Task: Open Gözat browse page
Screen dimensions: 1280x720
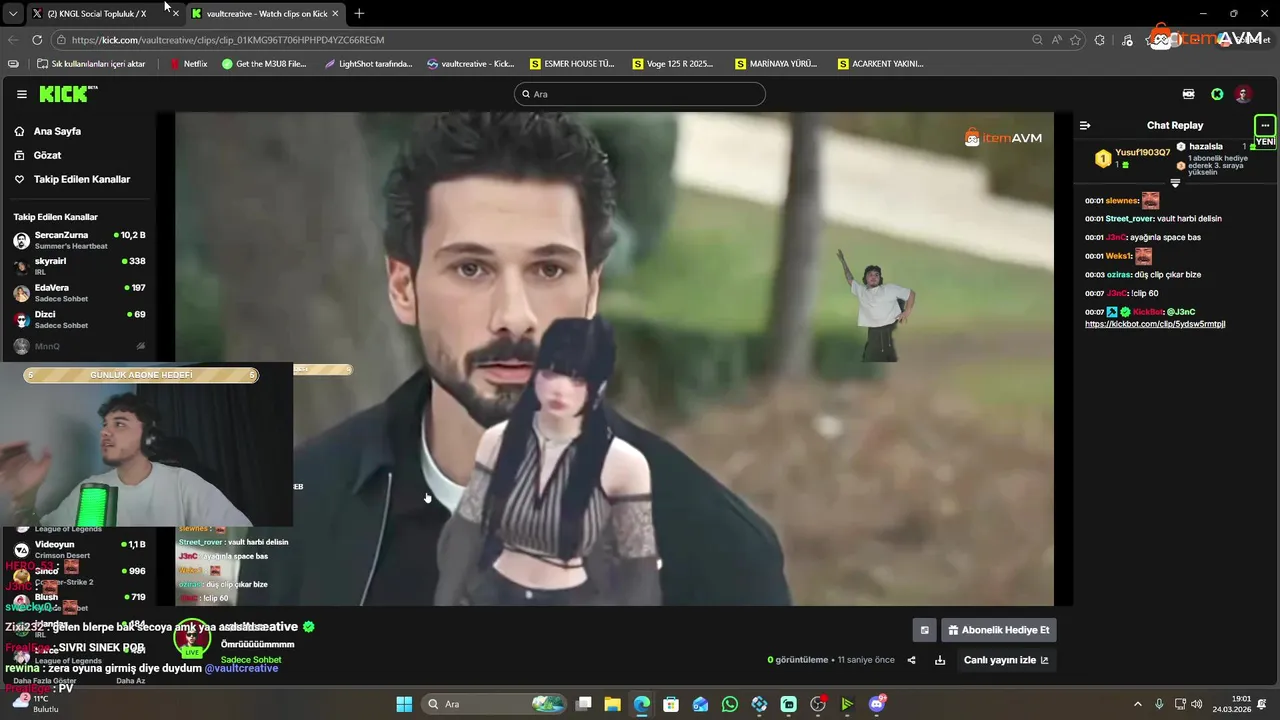Action: (x=47, y=155)
